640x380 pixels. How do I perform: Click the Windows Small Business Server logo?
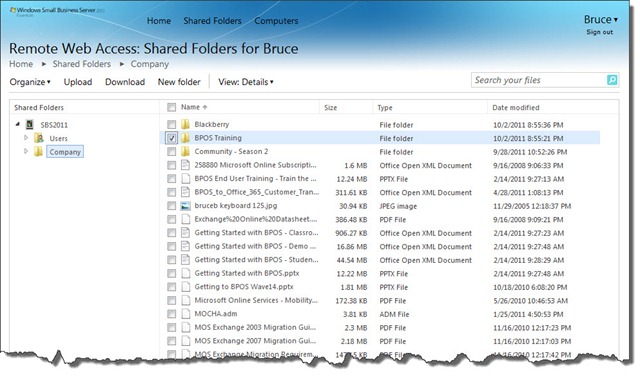pyautogui.click(x=57, y=11)
